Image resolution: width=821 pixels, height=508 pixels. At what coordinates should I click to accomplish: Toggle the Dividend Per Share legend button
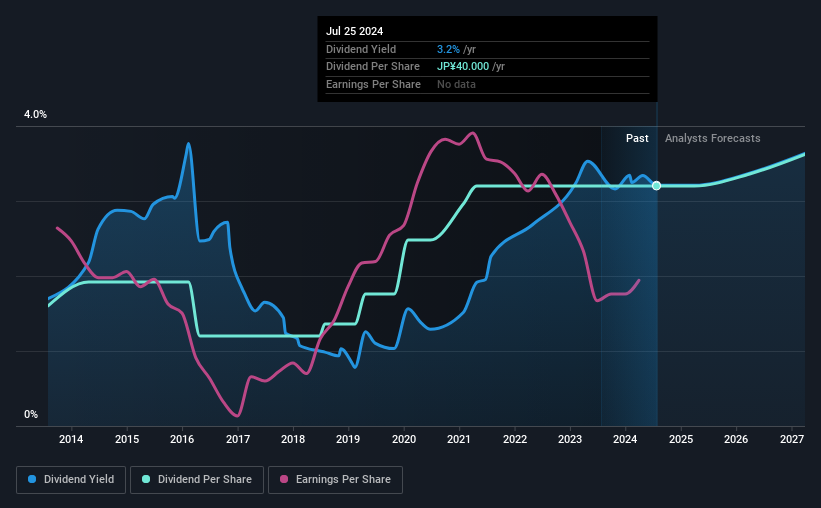coord(197,480)
